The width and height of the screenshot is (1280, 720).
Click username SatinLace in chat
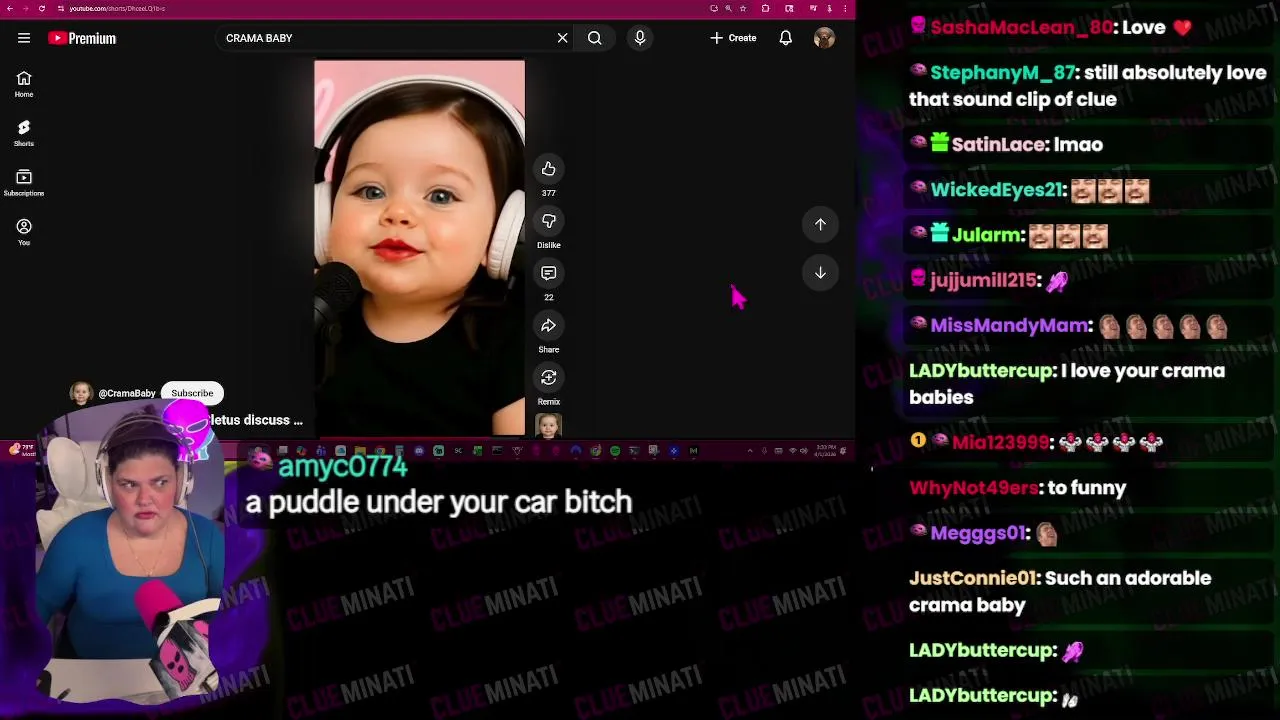coord(999,145)
